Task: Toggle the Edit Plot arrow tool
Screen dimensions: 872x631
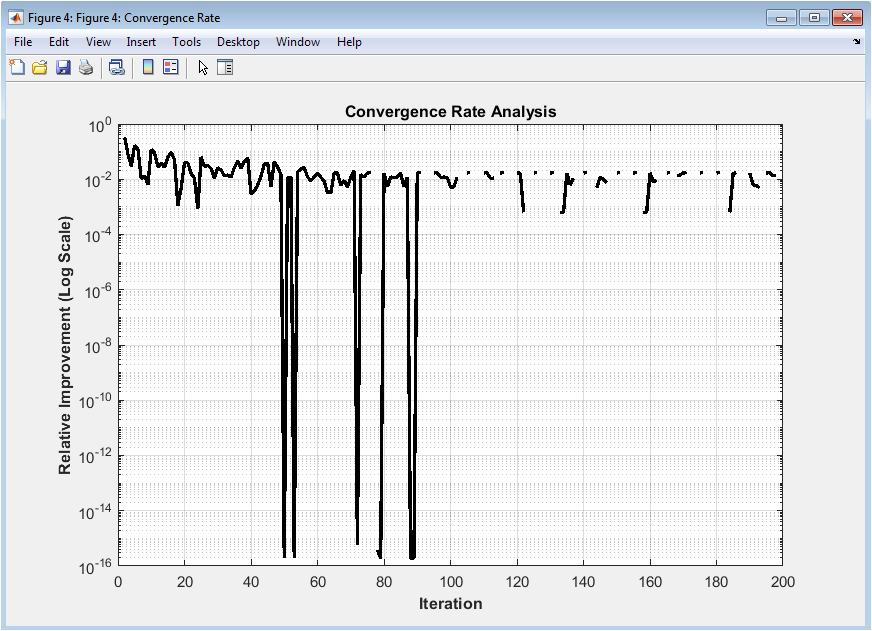Action: point(203,68)
